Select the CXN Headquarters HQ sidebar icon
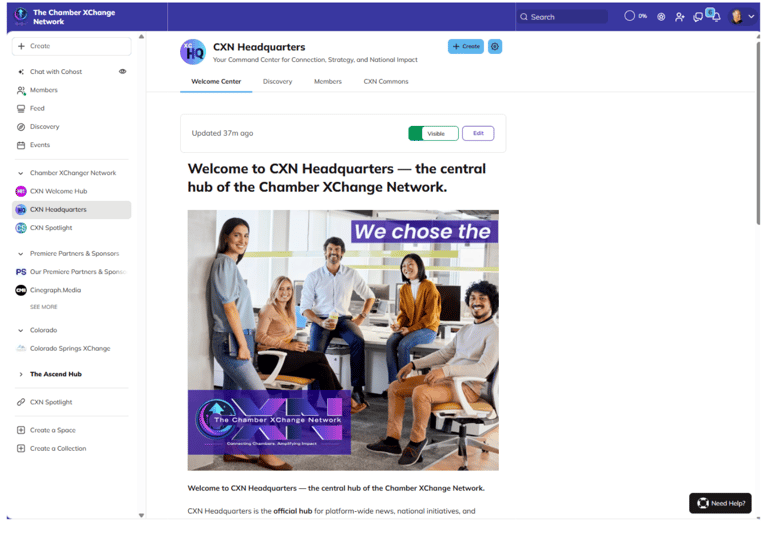 [x=21, y=210]
